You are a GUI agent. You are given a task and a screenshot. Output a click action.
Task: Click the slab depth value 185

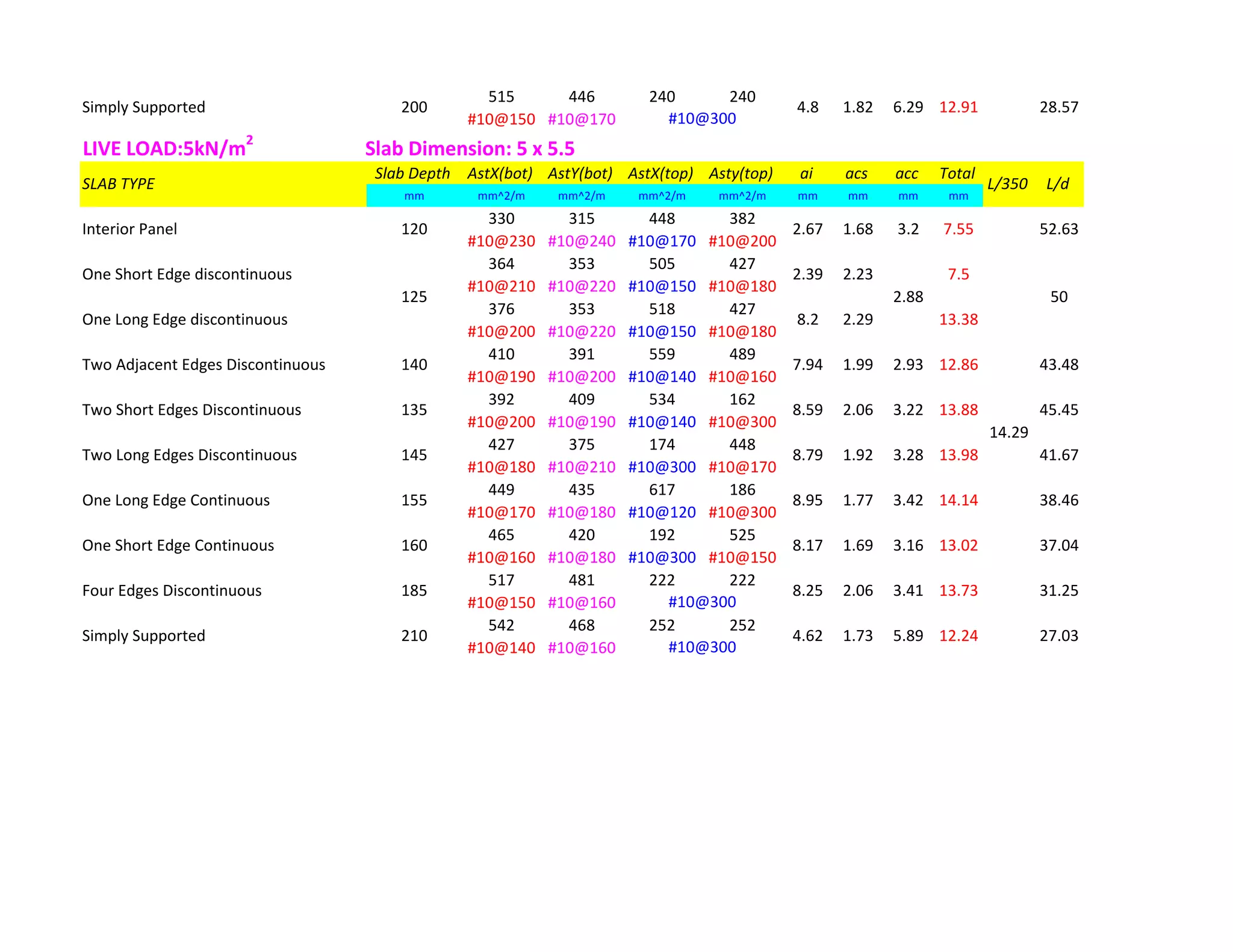pyautogui.click(x=414, y=591)
